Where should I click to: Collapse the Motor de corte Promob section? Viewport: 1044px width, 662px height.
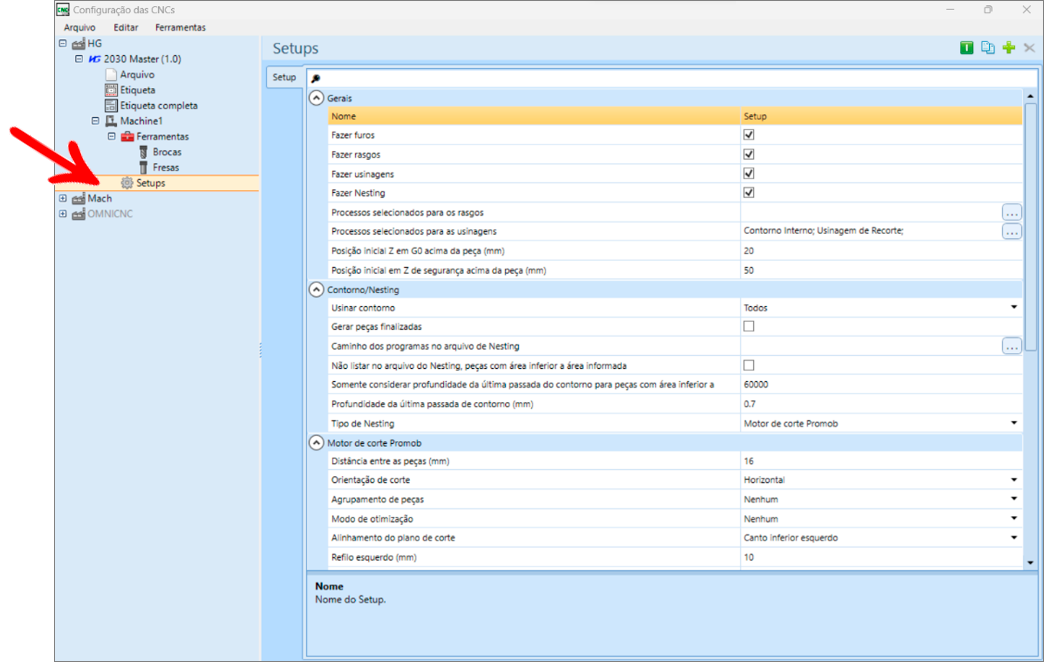316,443
